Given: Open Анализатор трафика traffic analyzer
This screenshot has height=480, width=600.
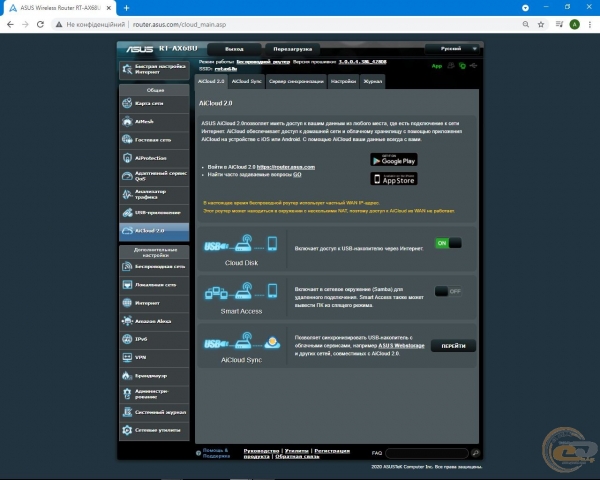Looking at the screenshot, I should pyautogui.click(x=154, y=194).
